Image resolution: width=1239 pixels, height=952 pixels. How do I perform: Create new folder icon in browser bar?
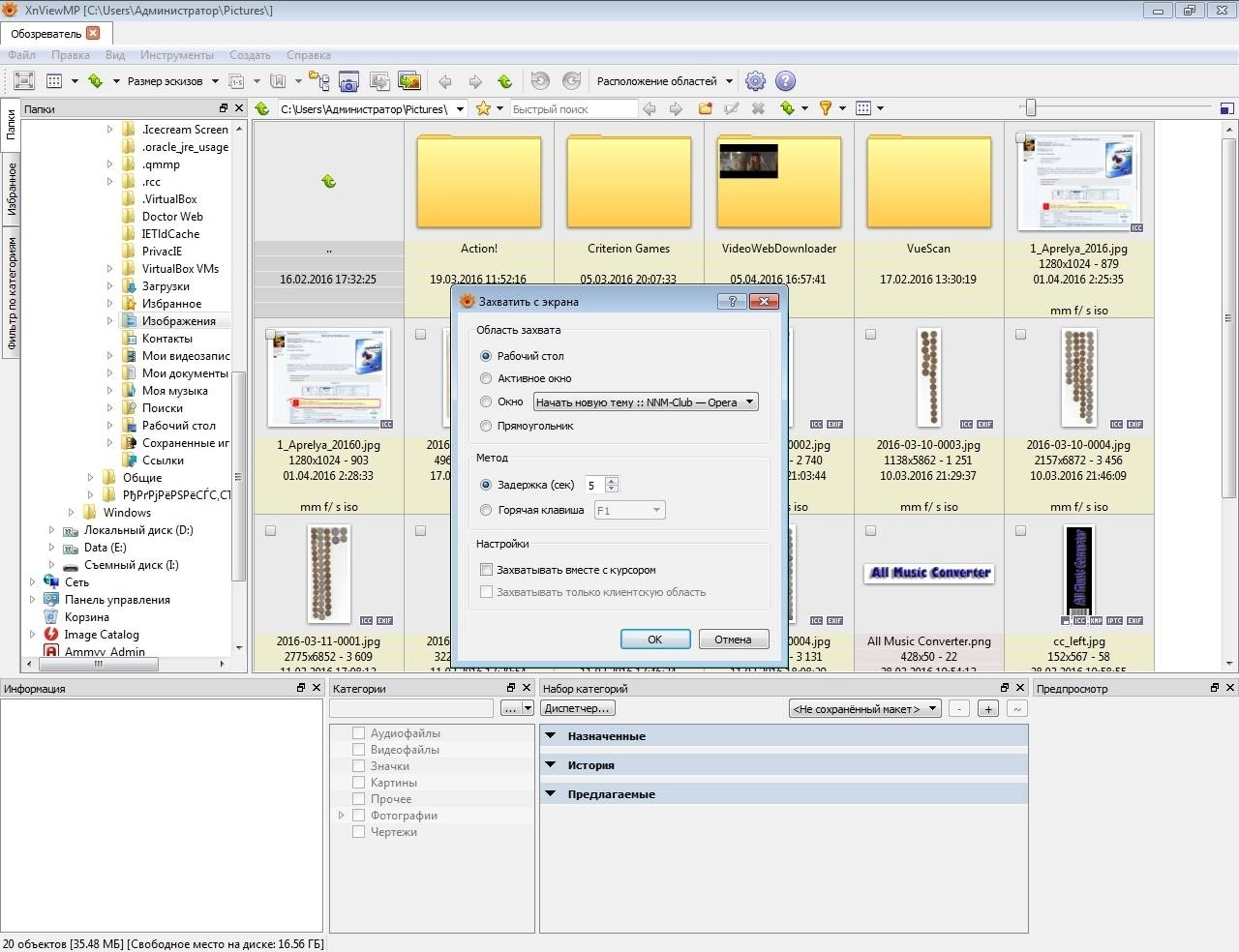706,108
